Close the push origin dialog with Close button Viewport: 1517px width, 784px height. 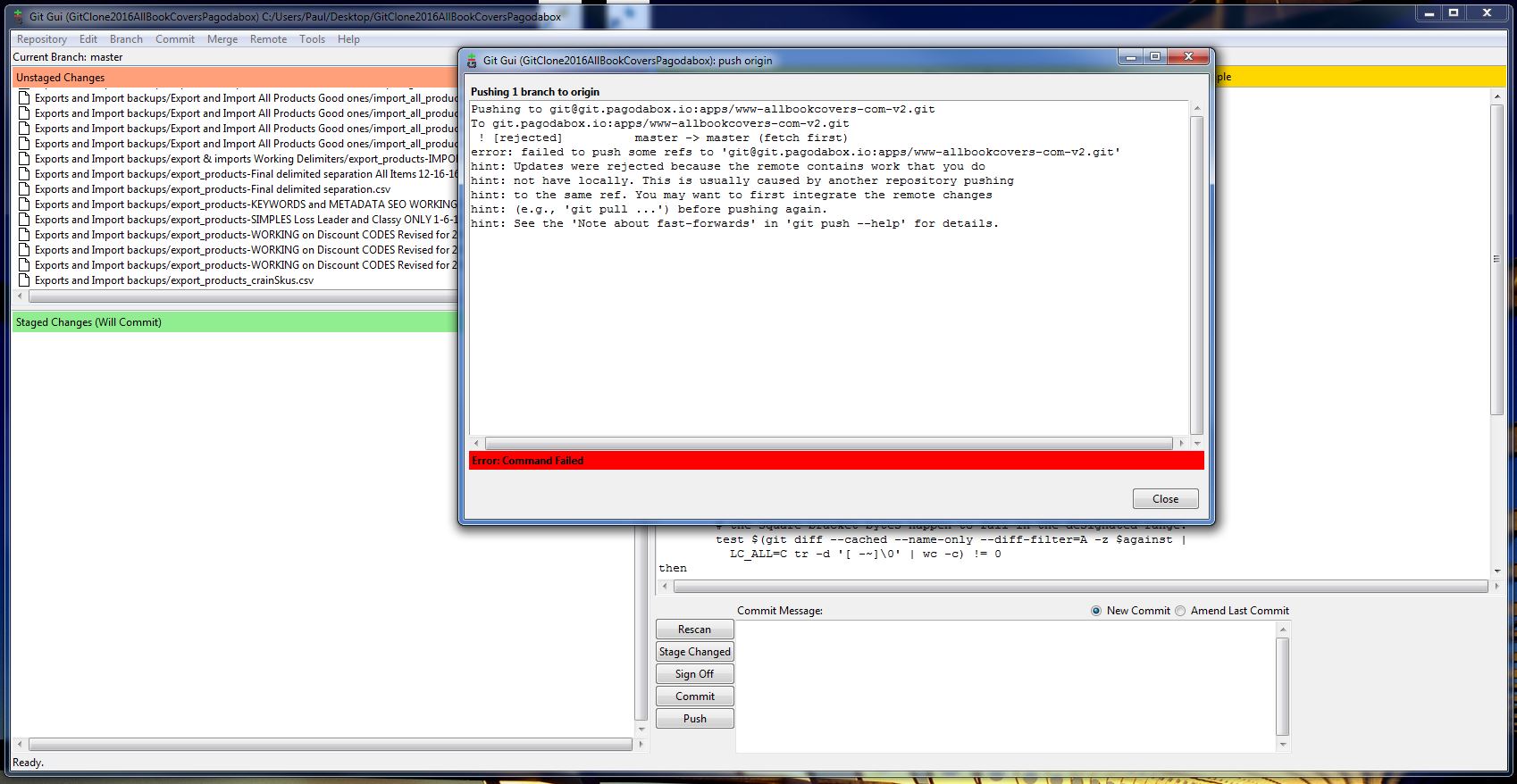click(x=1165, y=499)
